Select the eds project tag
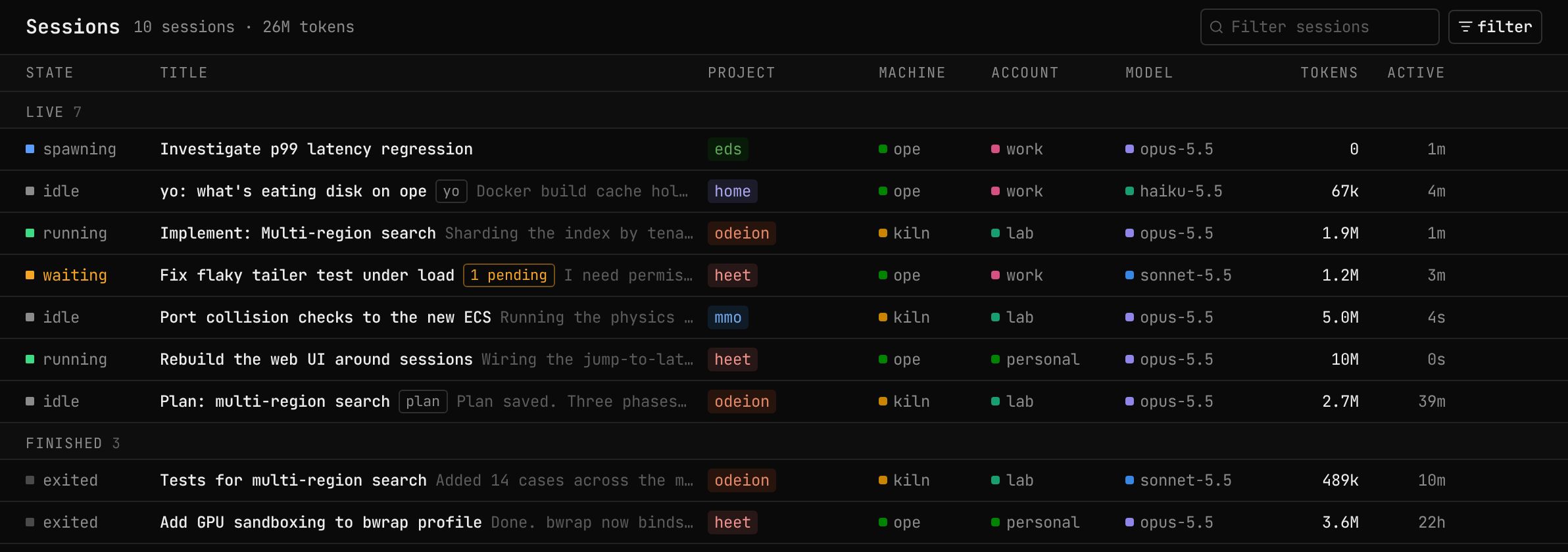Screen dimensions: 1568x552 (728, 149)
